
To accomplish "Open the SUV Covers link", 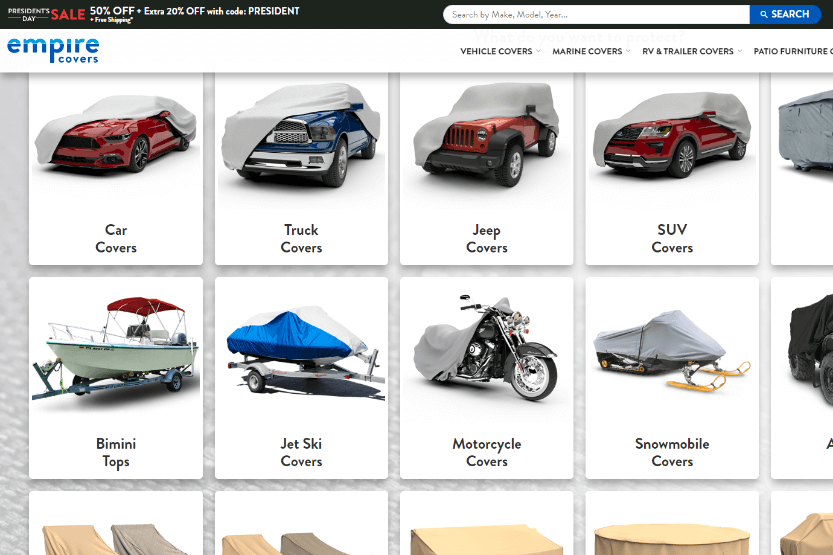I will click(672, 238).
